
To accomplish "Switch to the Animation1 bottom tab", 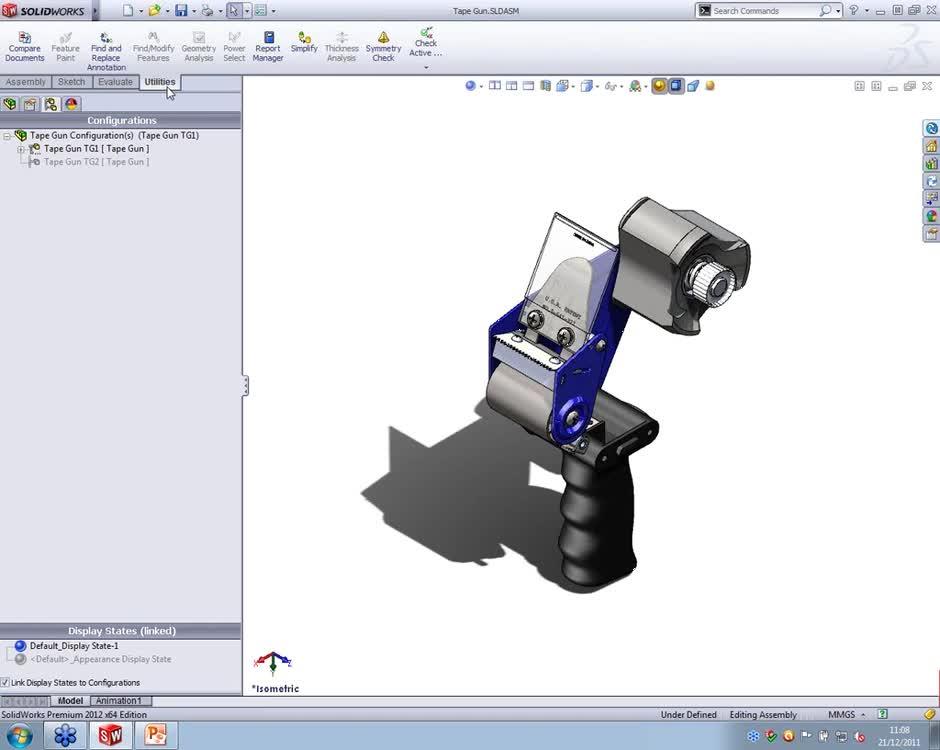I will (x=118, y=701).
